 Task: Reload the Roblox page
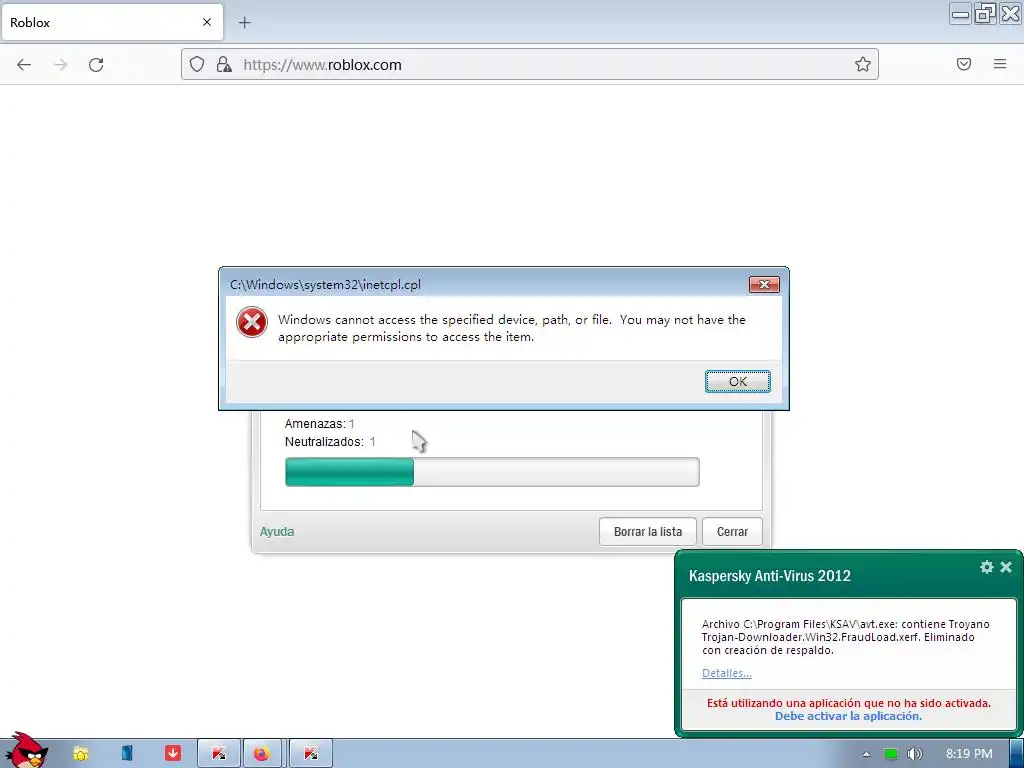point(96,65)
